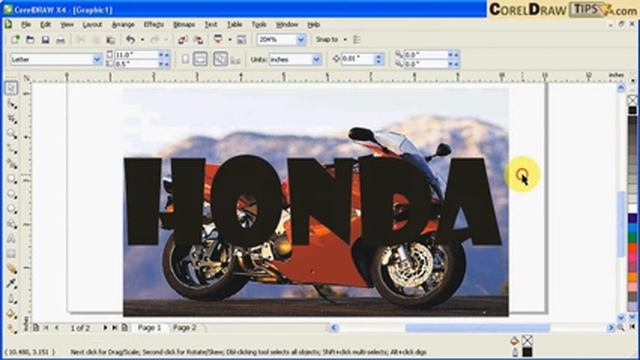Select the Interactive Blend tool
Image resolution: width=640 pixels, height=360 pixels.
(x=11, y=269)
